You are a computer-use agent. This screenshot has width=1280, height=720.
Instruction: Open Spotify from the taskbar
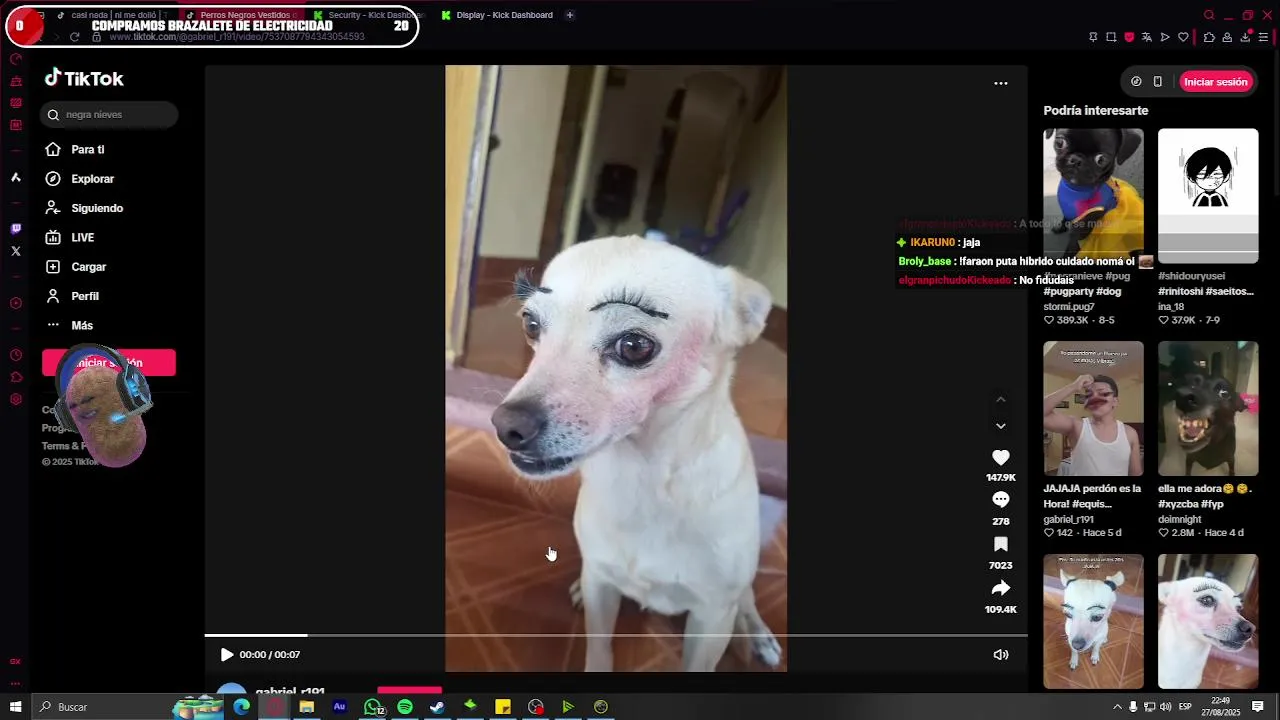click(x=404, y=707)
